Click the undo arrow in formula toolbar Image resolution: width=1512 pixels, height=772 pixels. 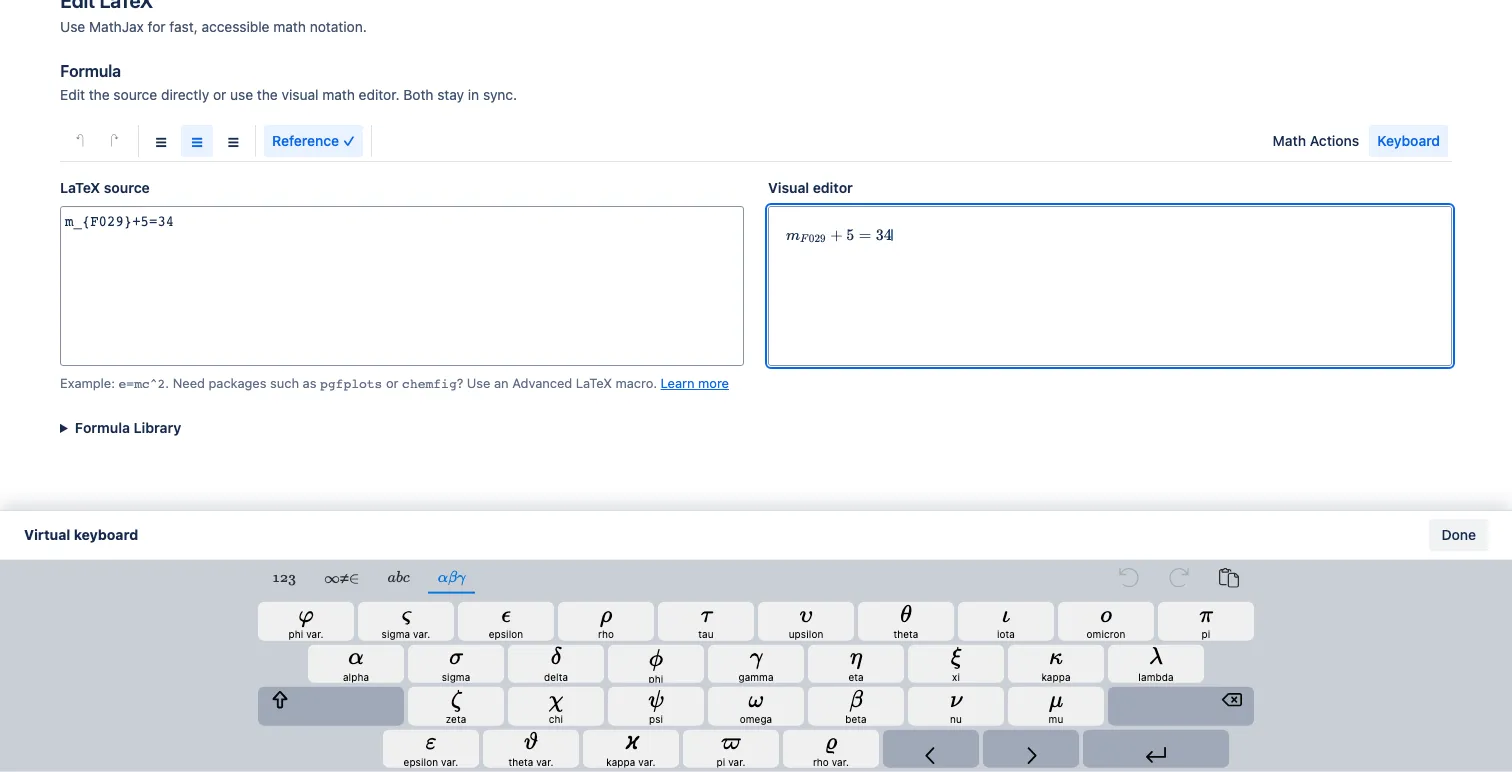[80, 141]
